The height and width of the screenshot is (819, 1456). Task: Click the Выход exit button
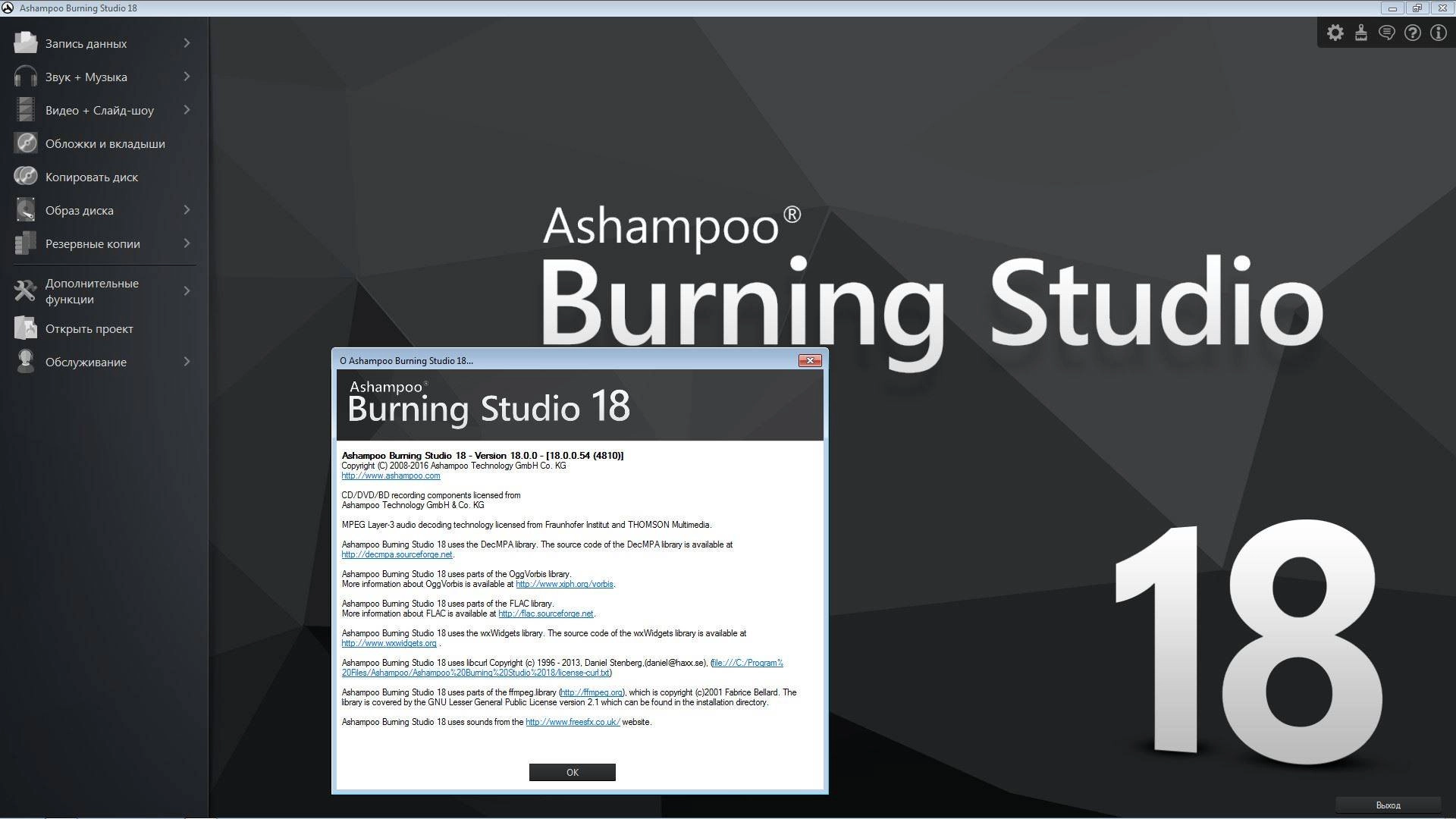[1388, 805]
